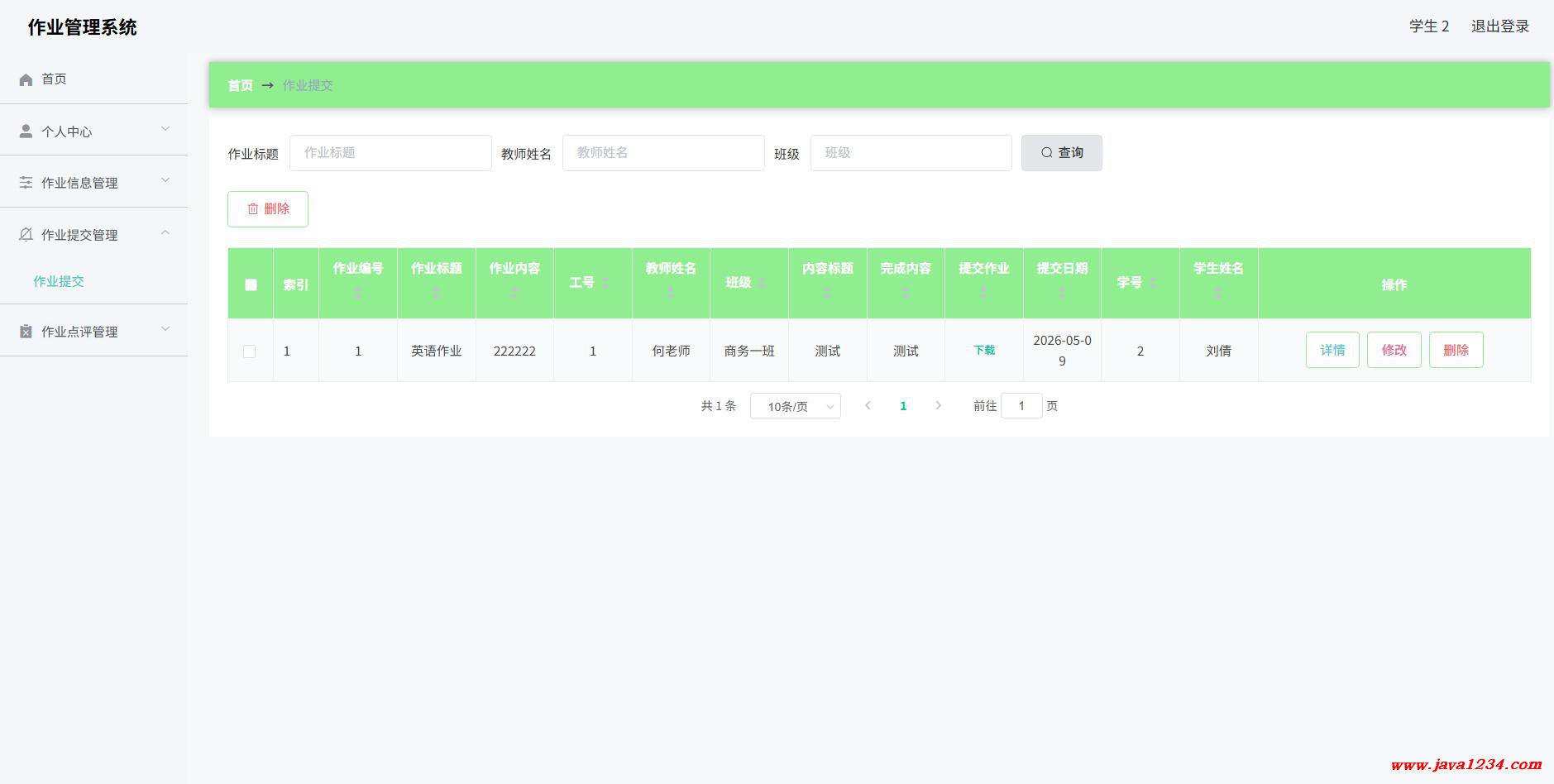Image resolution: width=1554 pixels, height=784 pixels.
Task: Click the 查询 search button
Action: coord(1061,153)
